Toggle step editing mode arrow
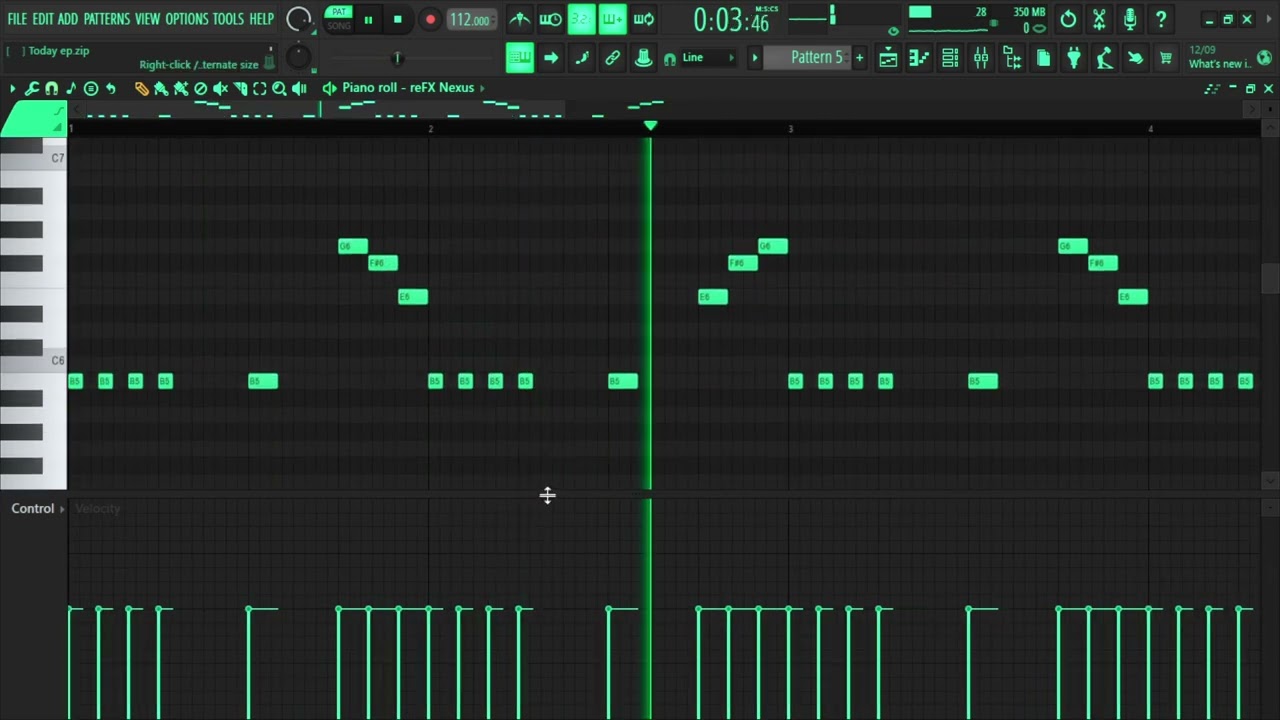 point(551,58)
